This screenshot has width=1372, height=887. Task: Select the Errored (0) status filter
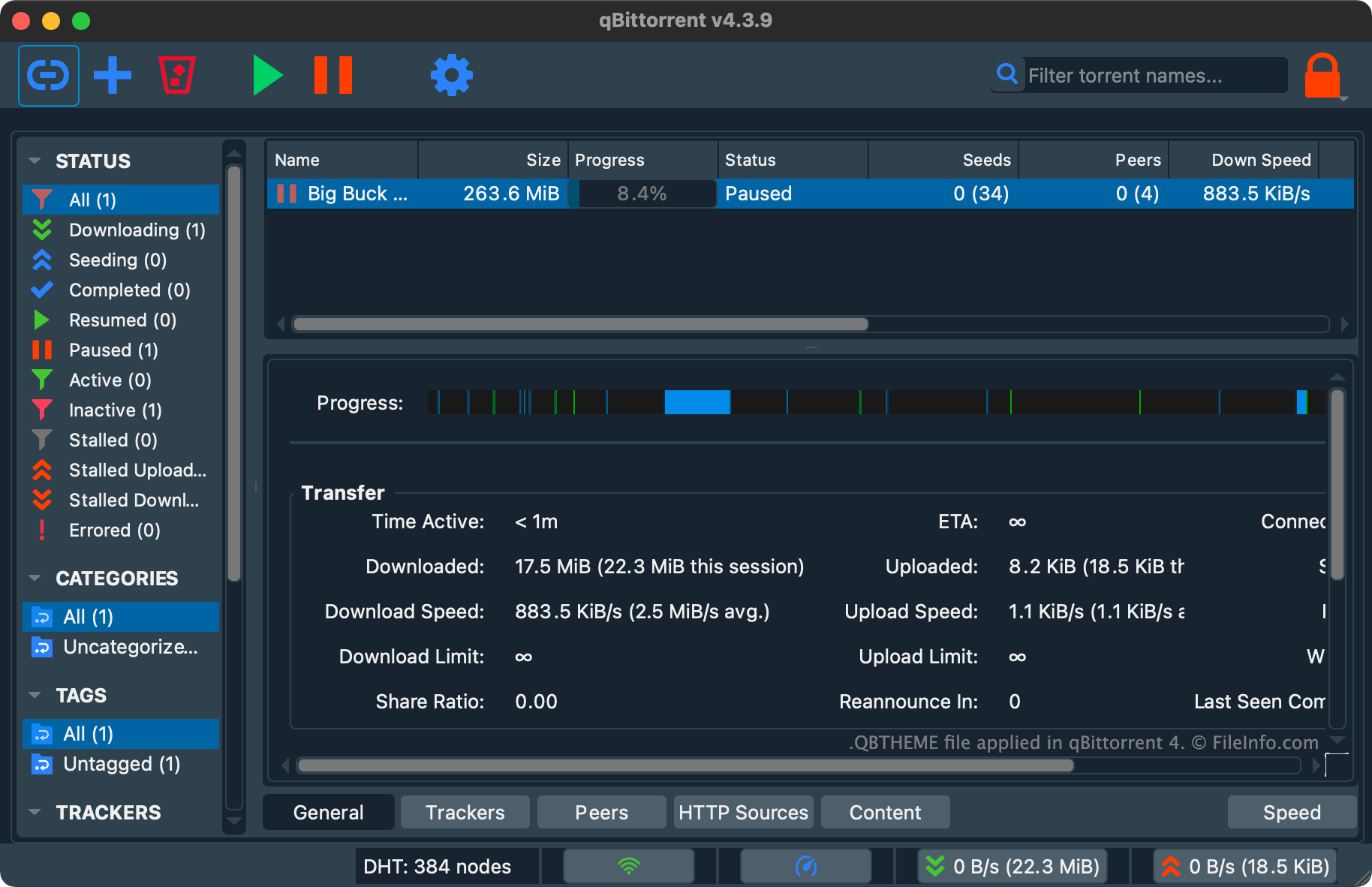click(x=121, y=530)
